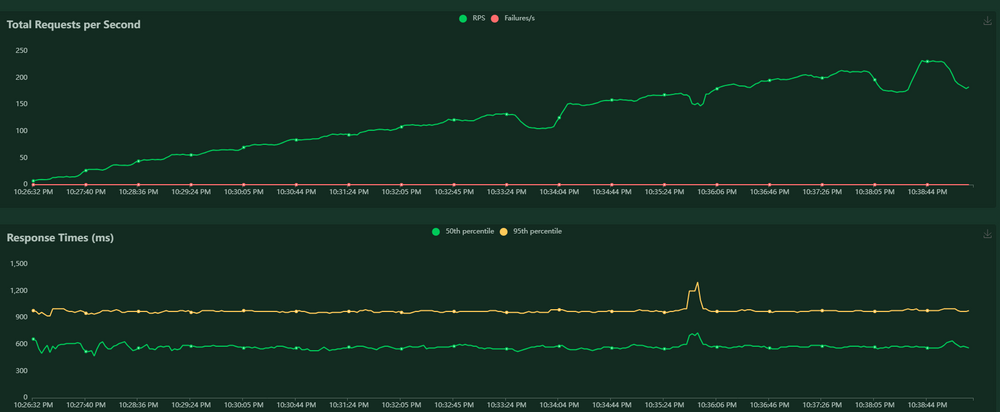Viewport: 1000px width, 412px height.
Task: Select the 95th percentile point at 10:30:05 PM
Action: [244, 311]
